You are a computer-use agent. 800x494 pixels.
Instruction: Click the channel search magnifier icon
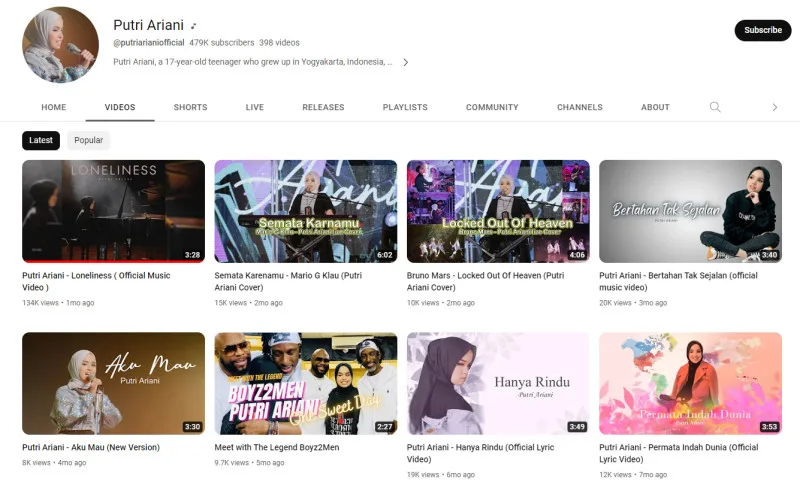pyautogui.click(x=715, y=107)
